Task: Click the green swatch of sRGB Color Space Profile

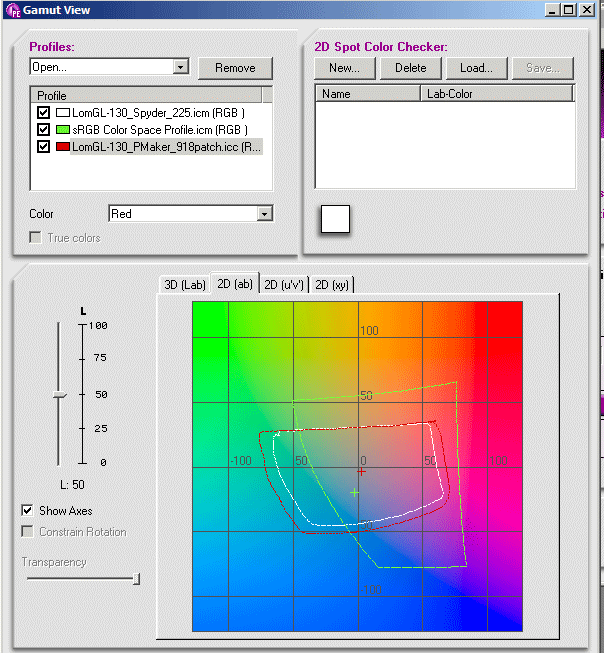Action: click(x=62, y=130)
